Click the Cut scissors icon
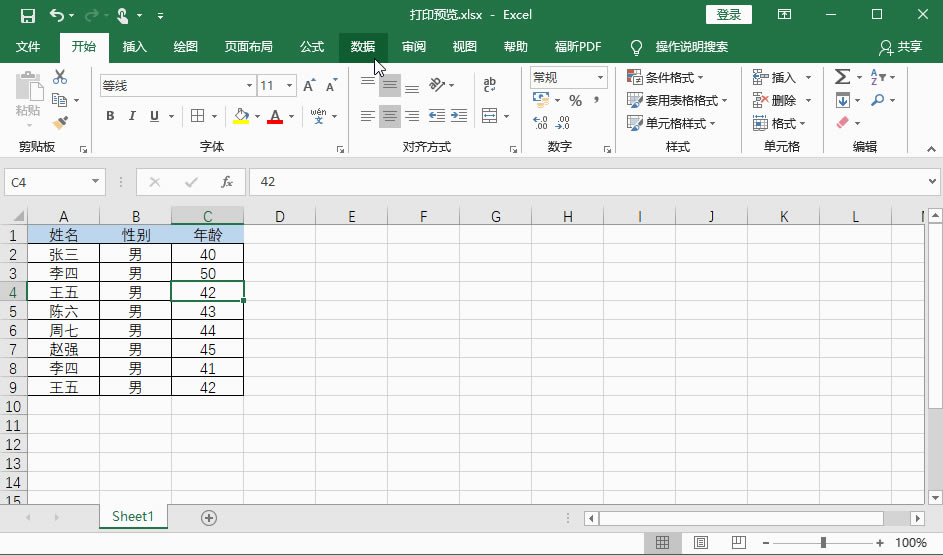This screenshot has height=555, width=943. (60, 77)
